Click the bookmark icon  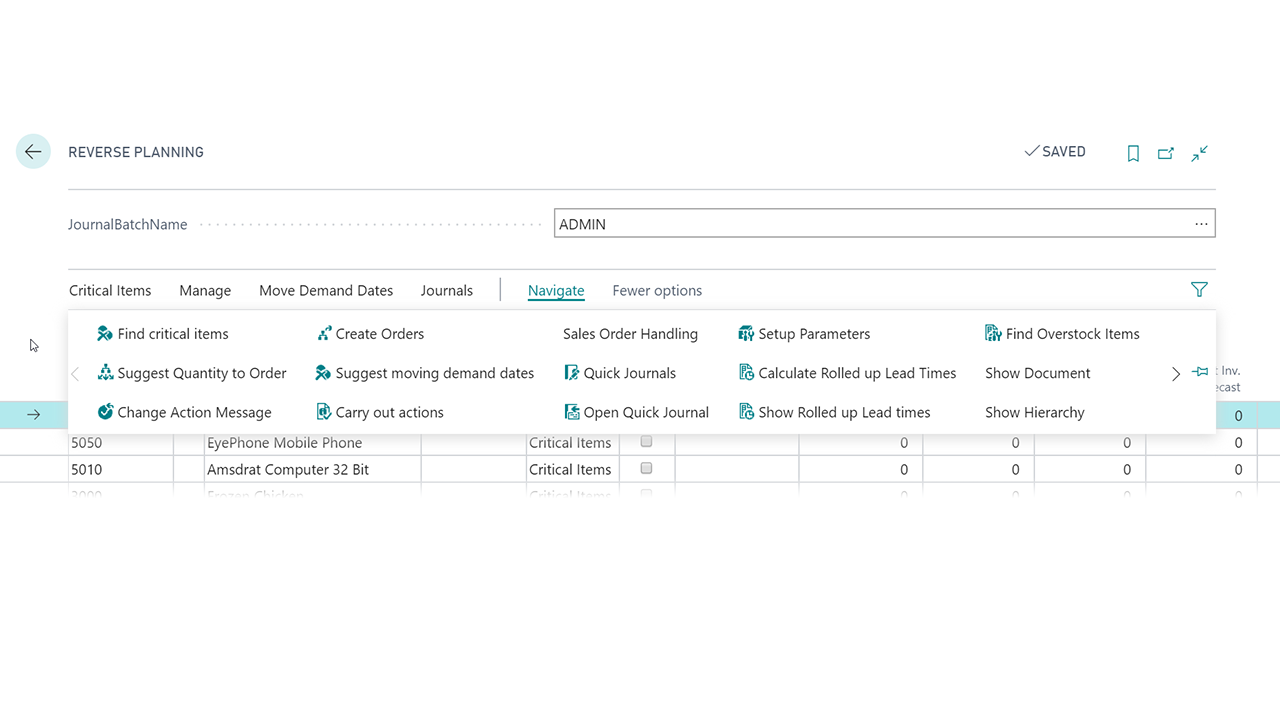pos(1133,153)
